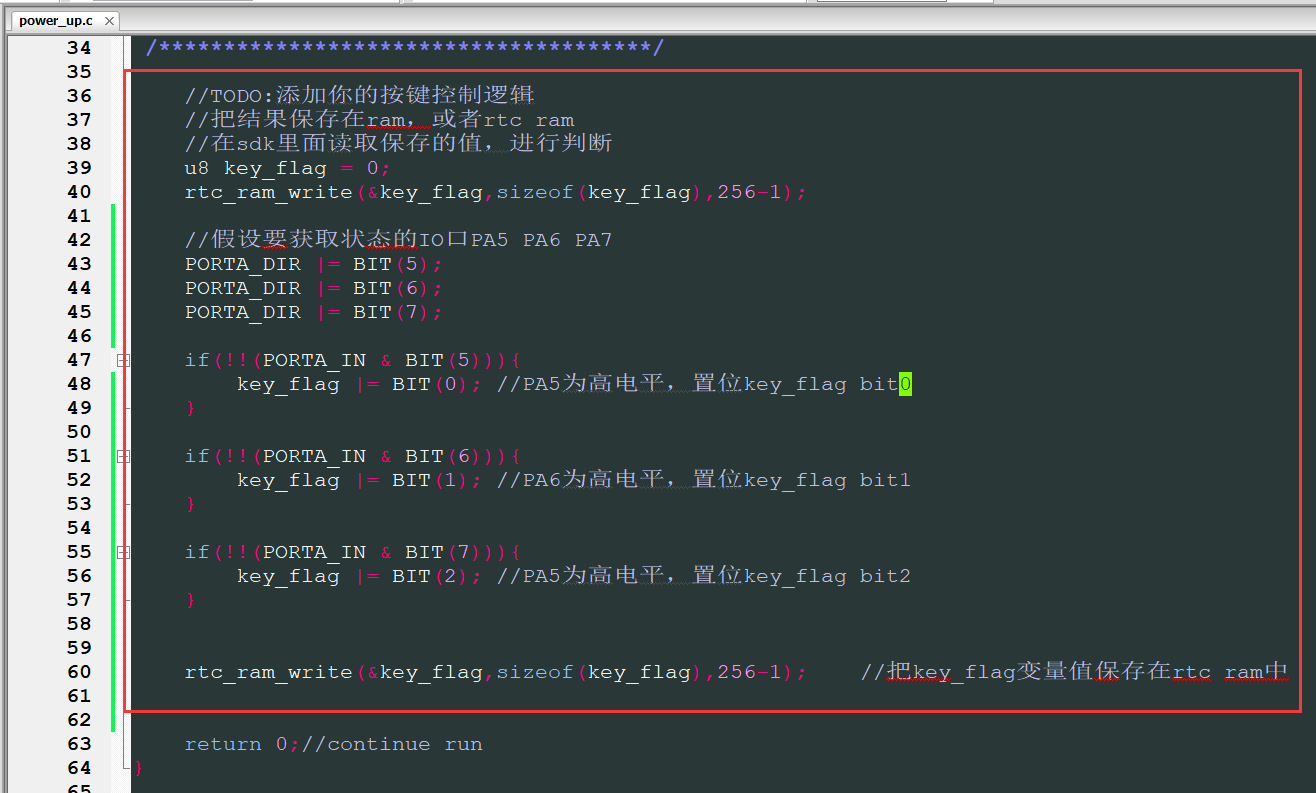Click the 'key_flag bit1' comment on line 52
This screenshot has width=1316, height=793.
click(827, 480)
